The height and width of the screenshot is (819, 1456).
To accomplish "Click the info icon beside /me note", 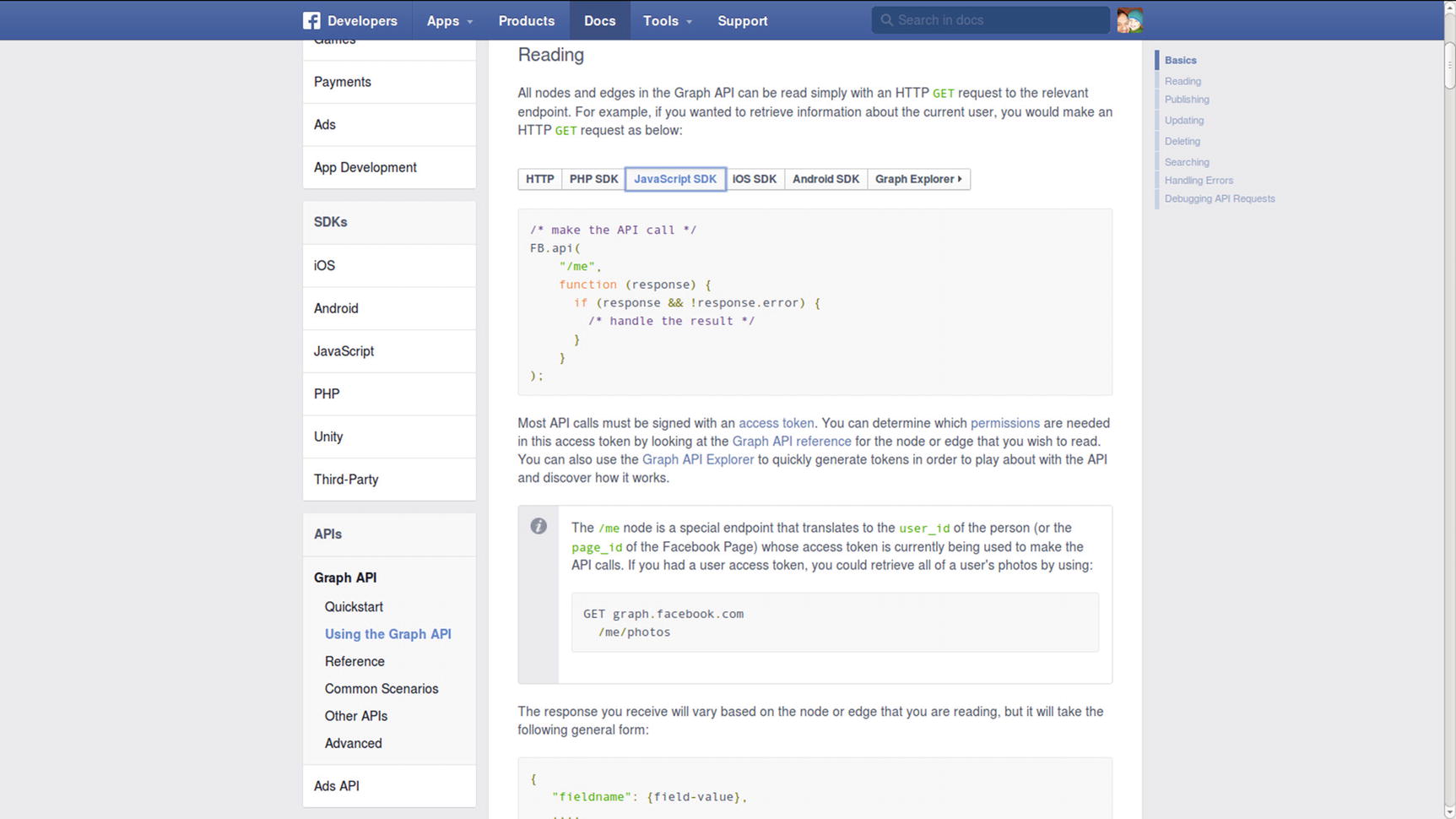I will (x=539, y=527).
